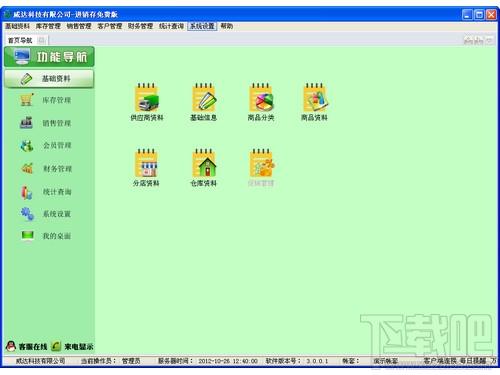
Task: Click the grayed 促销管理 promotion icon
Action: 261,163
